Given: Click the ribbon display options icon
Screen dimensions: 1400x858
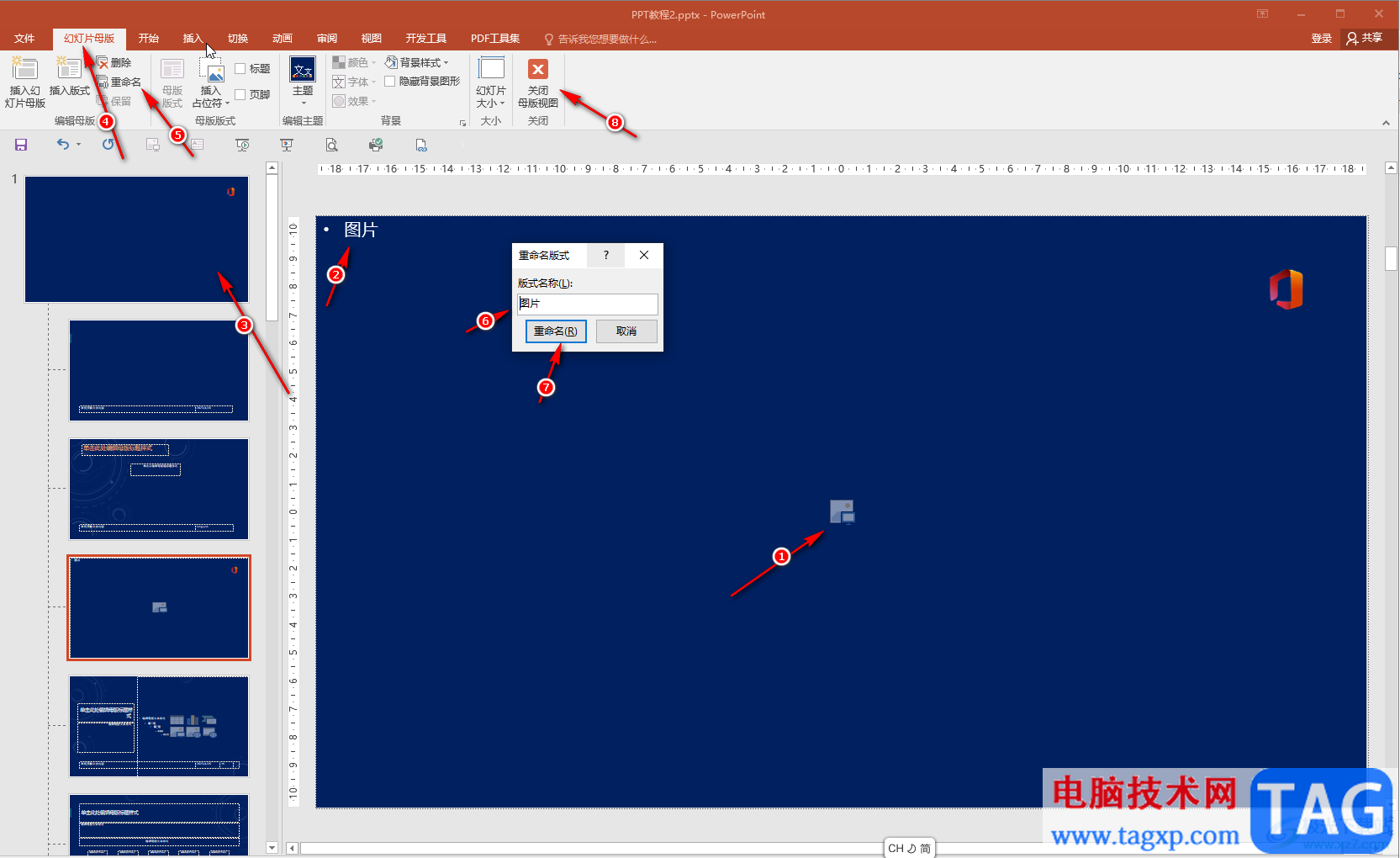Looking at the screenshot, I should 1262,13.
